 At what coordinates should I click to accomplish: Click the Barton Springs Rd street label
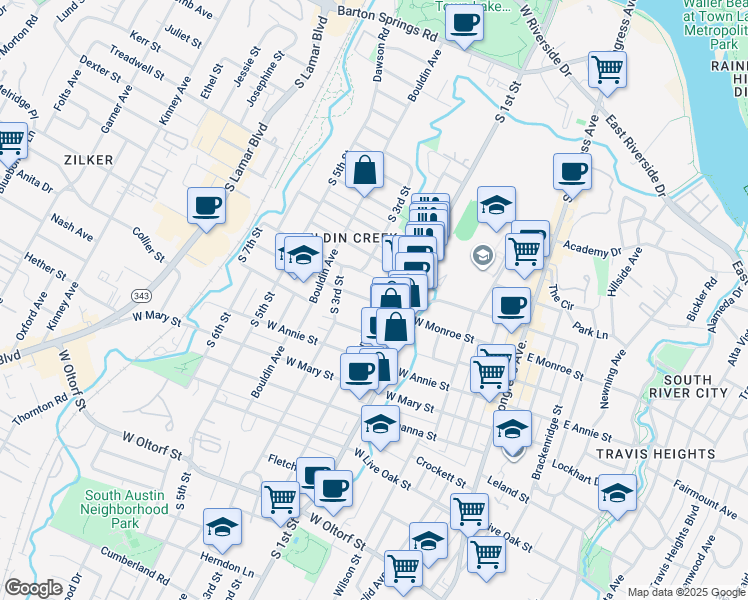coord(387,23)
